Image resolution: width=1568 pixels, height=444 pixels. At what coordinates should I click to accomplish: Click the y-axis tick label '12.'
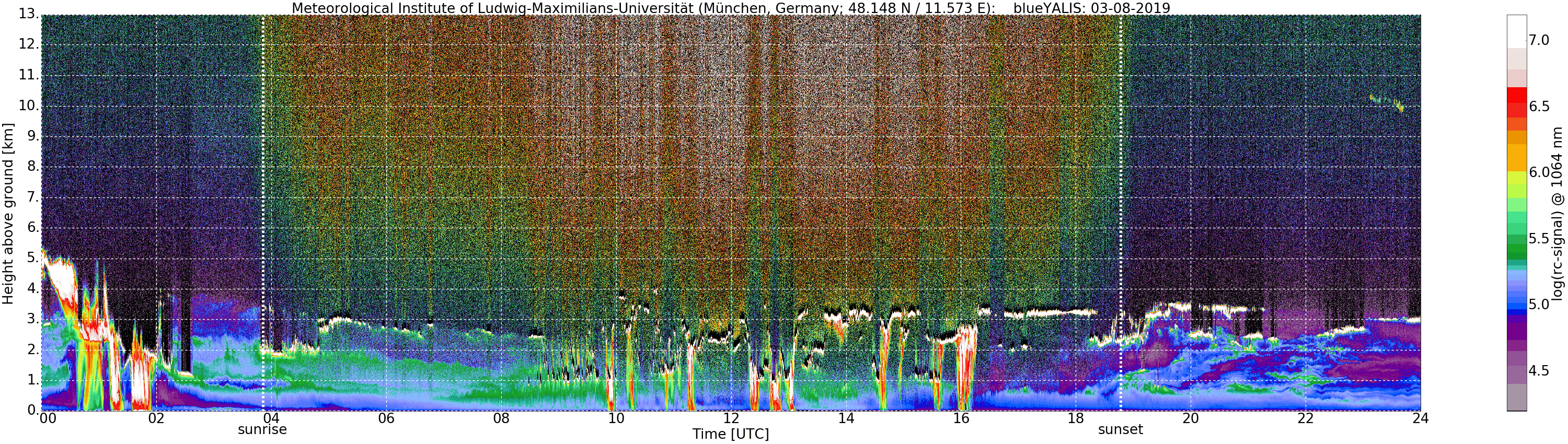[x=29, y=44]
